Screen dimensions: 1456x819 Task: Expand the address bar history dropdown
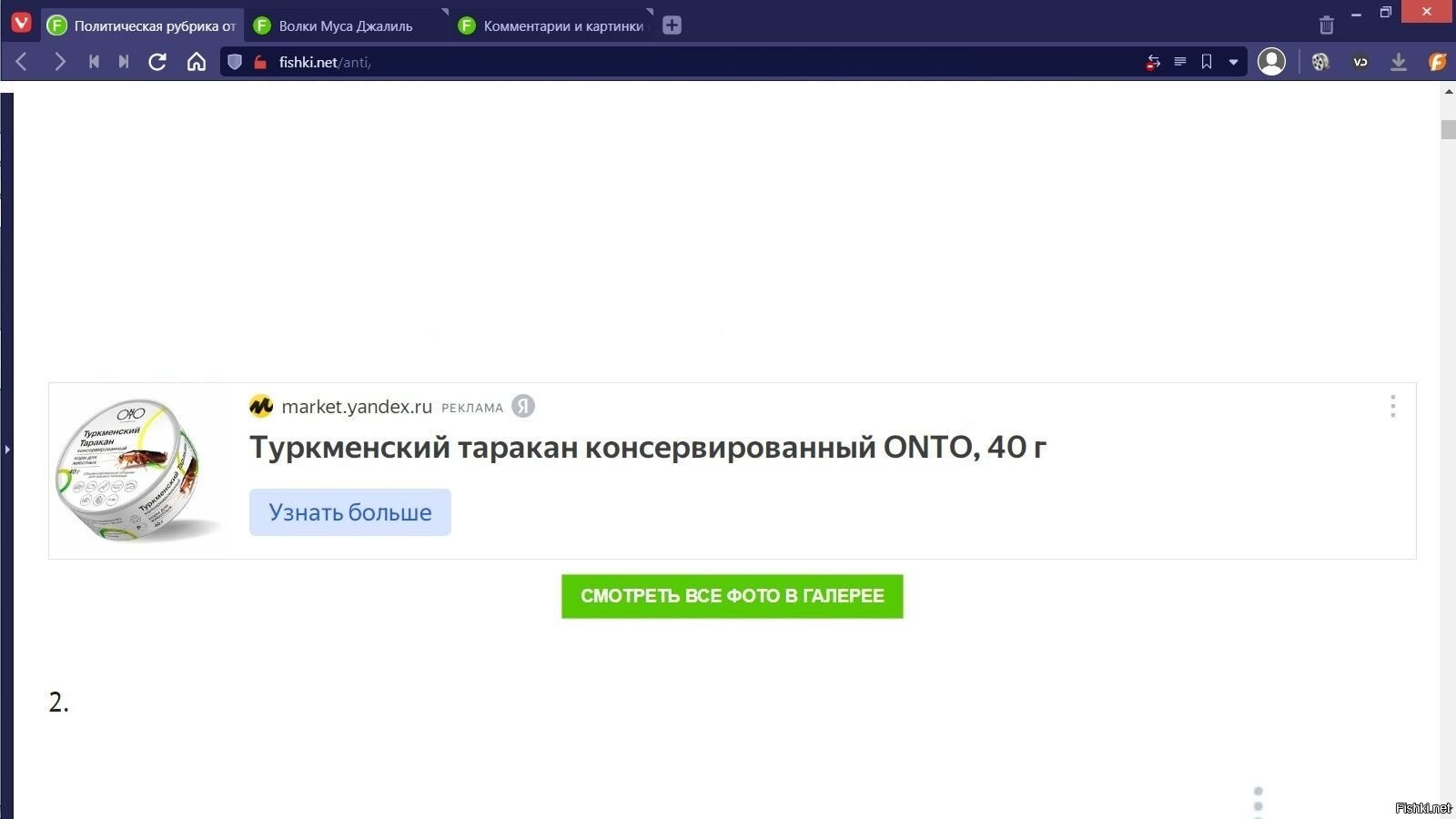[1233, 62]
